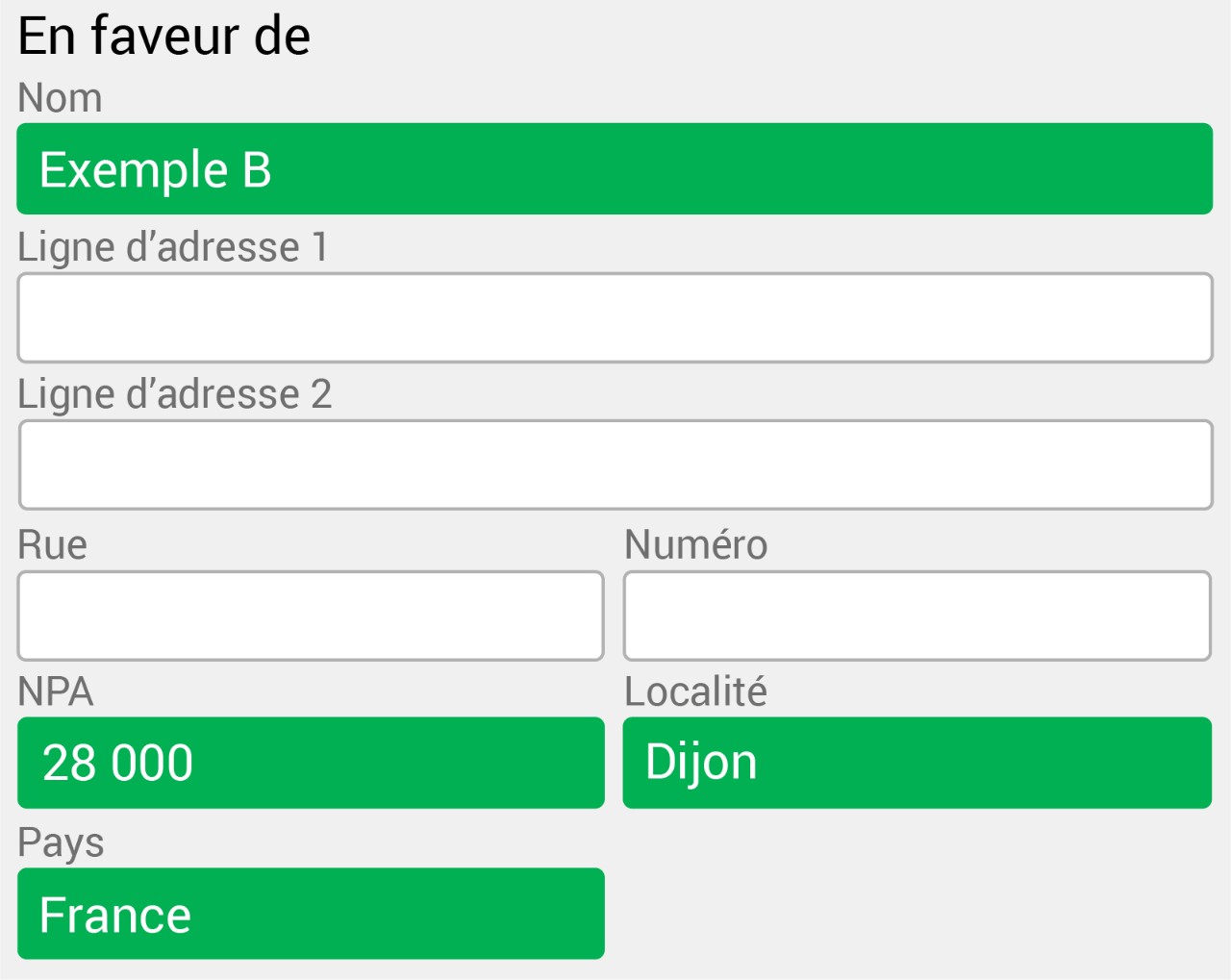Click the Nom field containing Exemple B
Image resolution: width=1231 pixels, height=980 pixels.
pyautogui.click(x=615, y=168)
